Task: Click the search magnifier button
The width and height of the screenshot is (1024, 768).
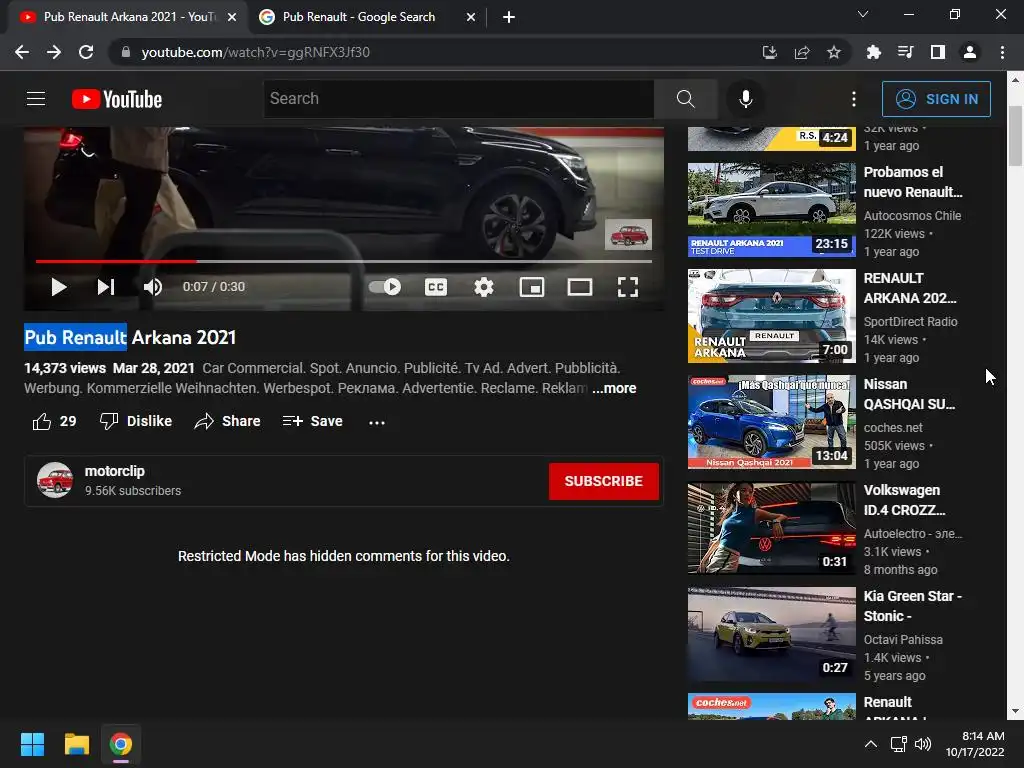Action: point(686,99)
